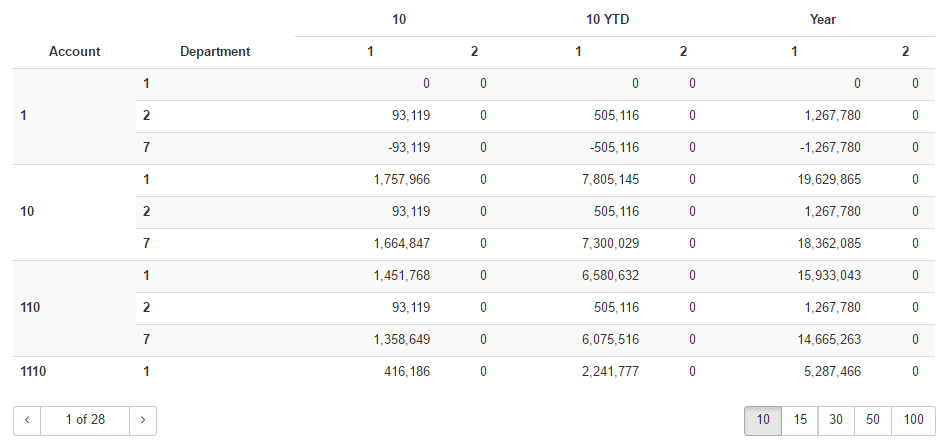
Task: Click the Year column group header
Action: click(823, 19)
